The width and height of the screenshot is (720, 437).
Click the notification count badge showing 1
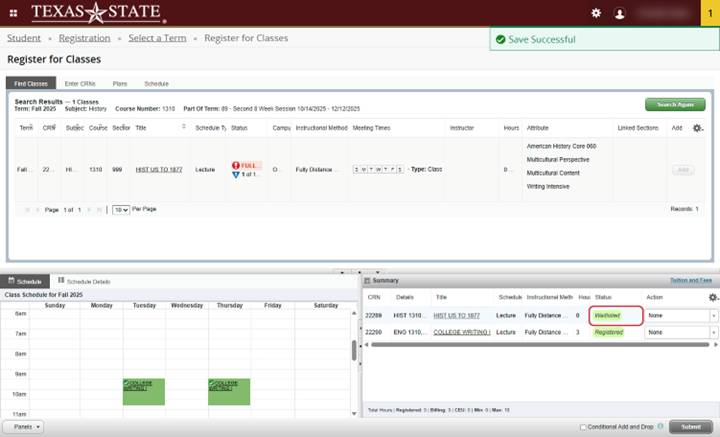pyautogui.click(x=709, y=13)
